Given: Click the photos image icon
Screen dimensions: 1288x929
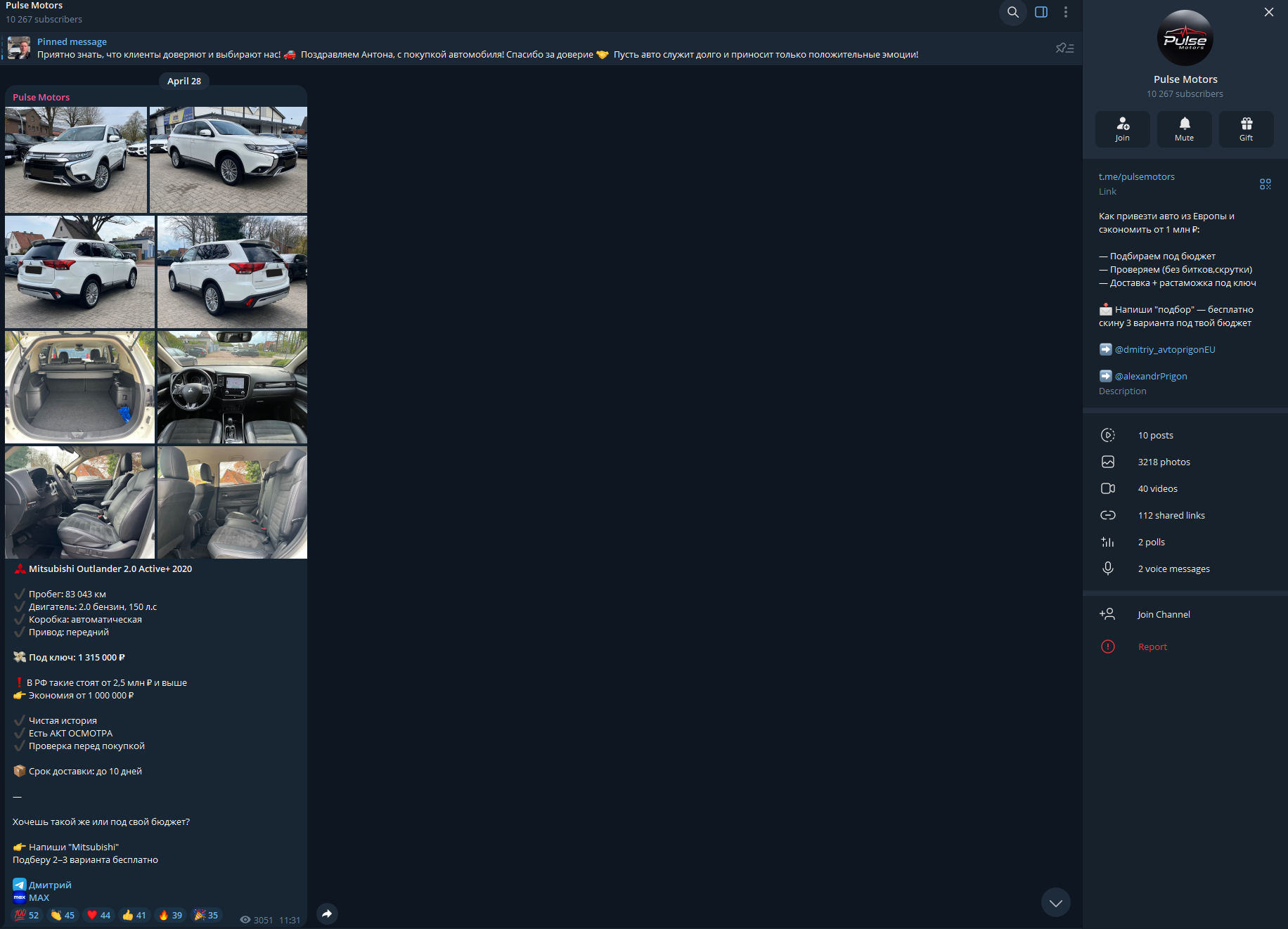Looking at the screenshot, I should [x=1108, y=462].
